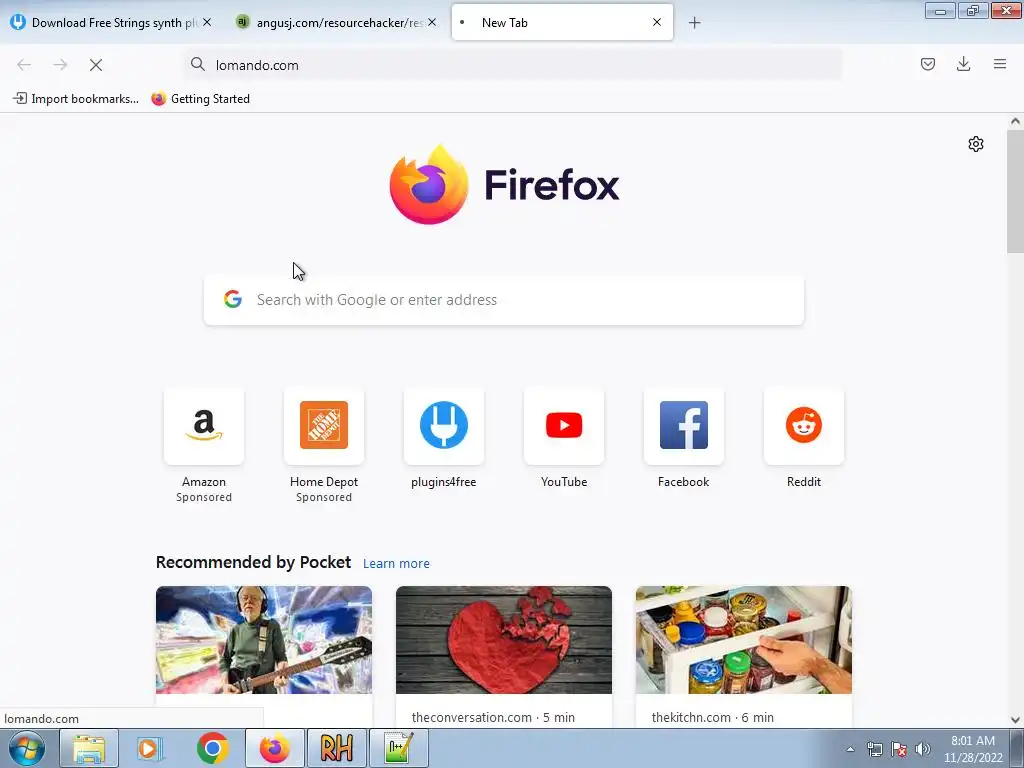Click the vertical scrollbar thumb
Image resolution: width=1024 pixels, height=768 pixels.
pyautogui.click(x=1015, y=191)
